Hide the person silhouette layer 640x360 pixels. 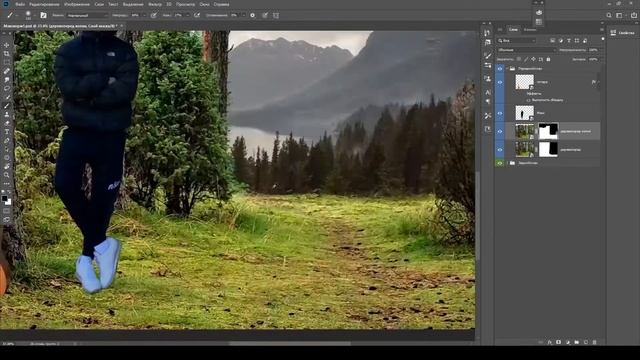click(500, 113)
